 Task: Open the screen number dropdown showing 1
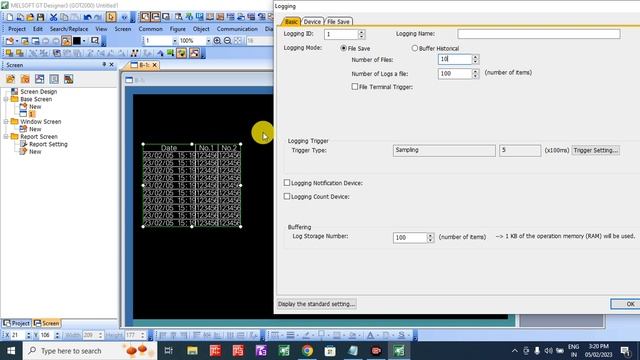click(175, 41)
